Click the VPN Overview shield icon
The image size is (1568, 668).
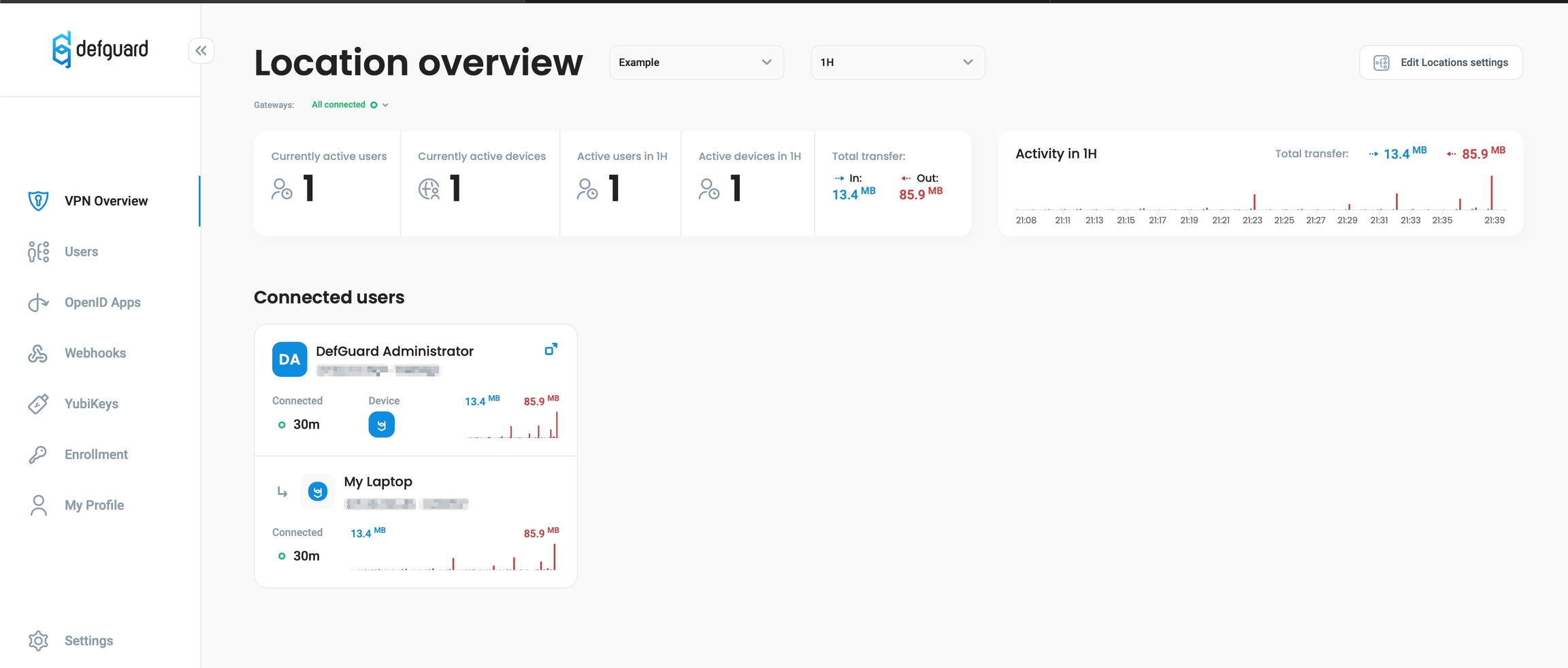click(x=38, y=201)
